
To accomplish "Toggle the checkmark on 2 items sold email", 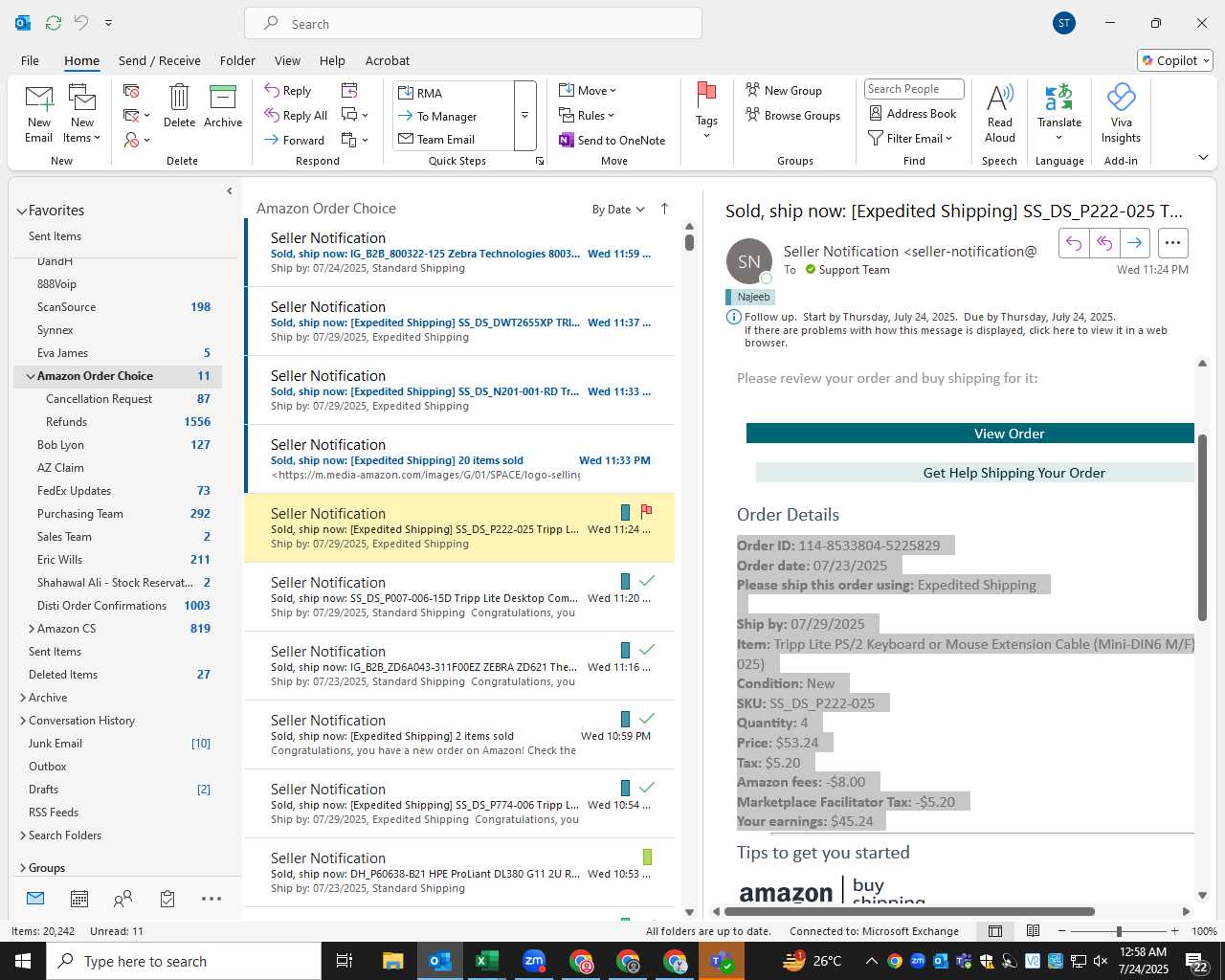I will pos(647,719).
